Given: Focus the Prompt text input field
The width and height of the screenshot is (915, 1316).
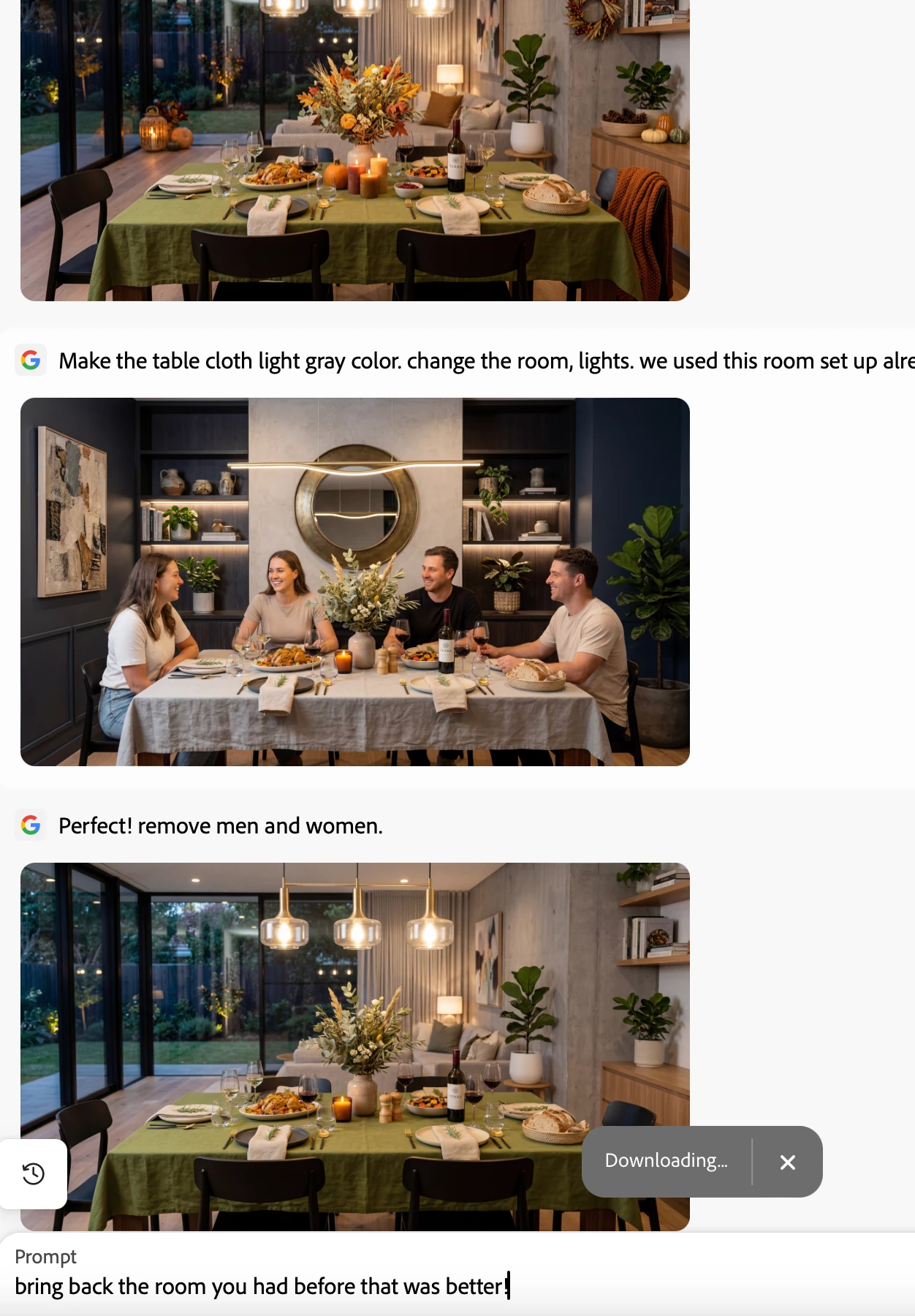Looking at the screenshot, I should [x=457, y=1286].
